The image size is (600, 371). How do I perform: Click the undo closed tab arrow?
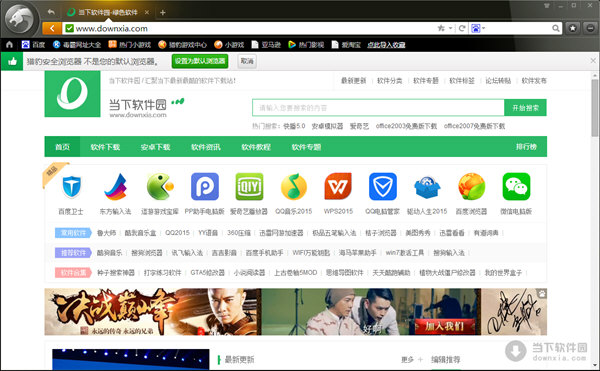coord(51,12)
